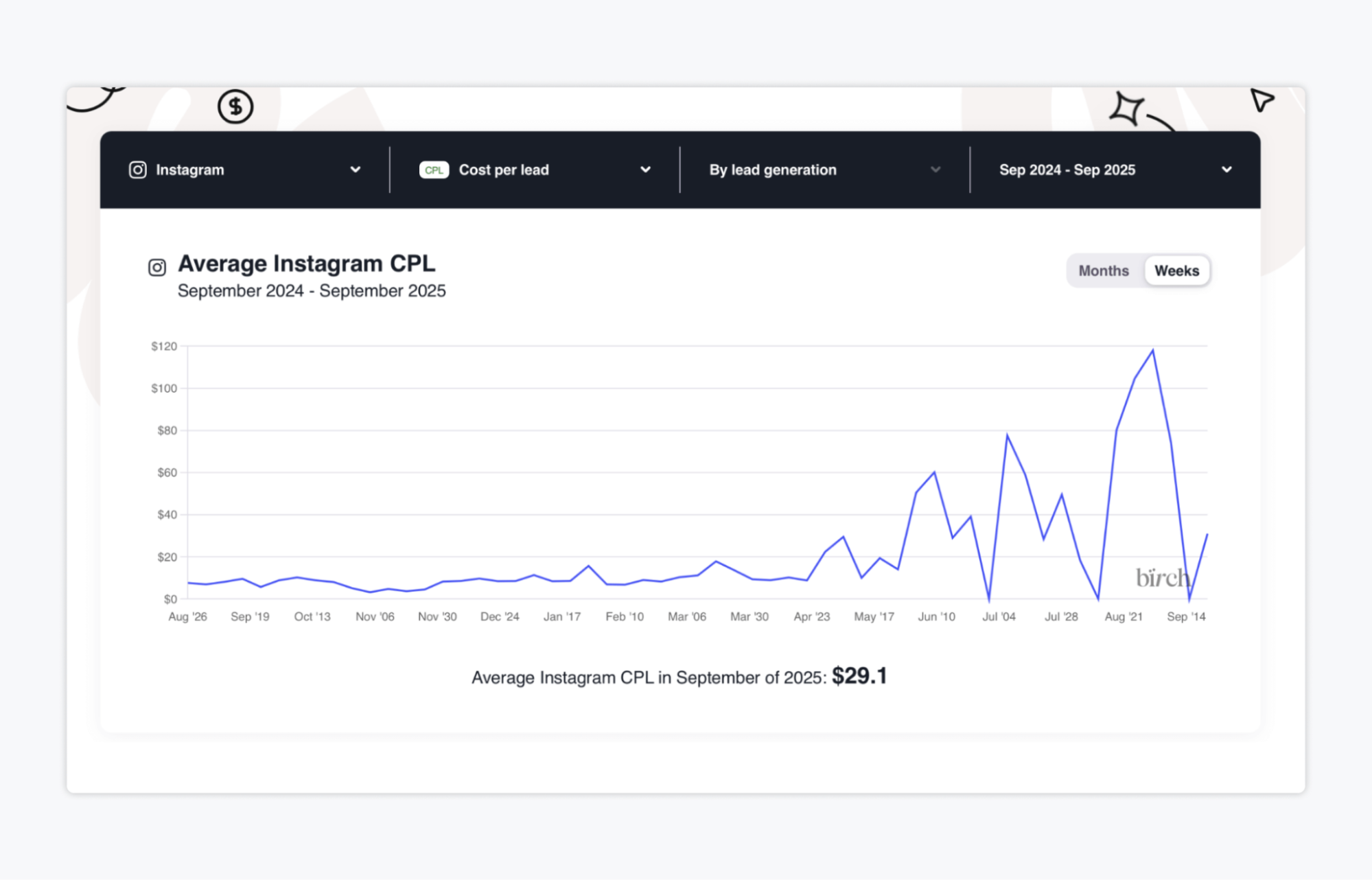
Task: Click the Average Instagram CPL heading
Action: pyautogui.click(x=306, y=264)
